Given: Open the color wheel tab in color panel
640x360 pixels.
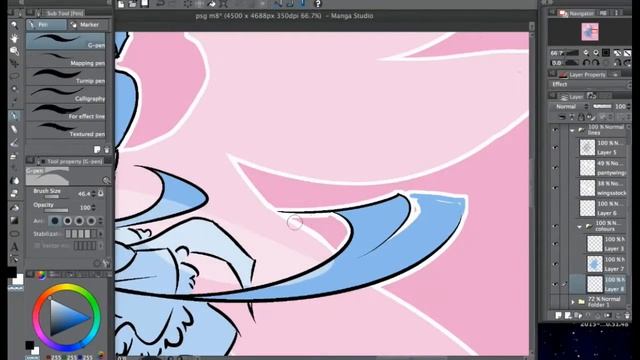Looking at the screenshot, I should click(41, 275).
